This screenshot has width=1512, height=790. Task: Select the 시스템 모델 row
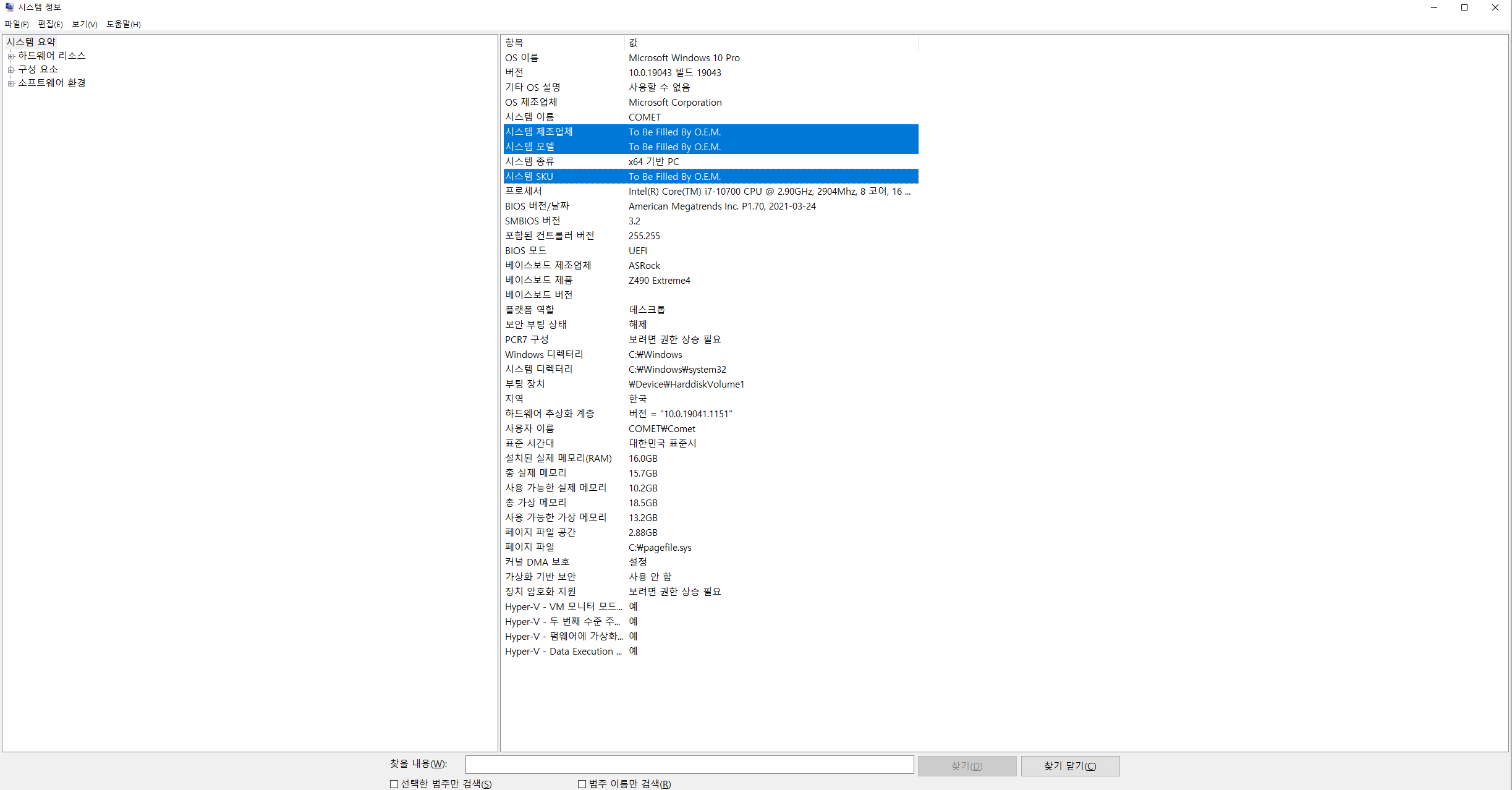[711, 147]
